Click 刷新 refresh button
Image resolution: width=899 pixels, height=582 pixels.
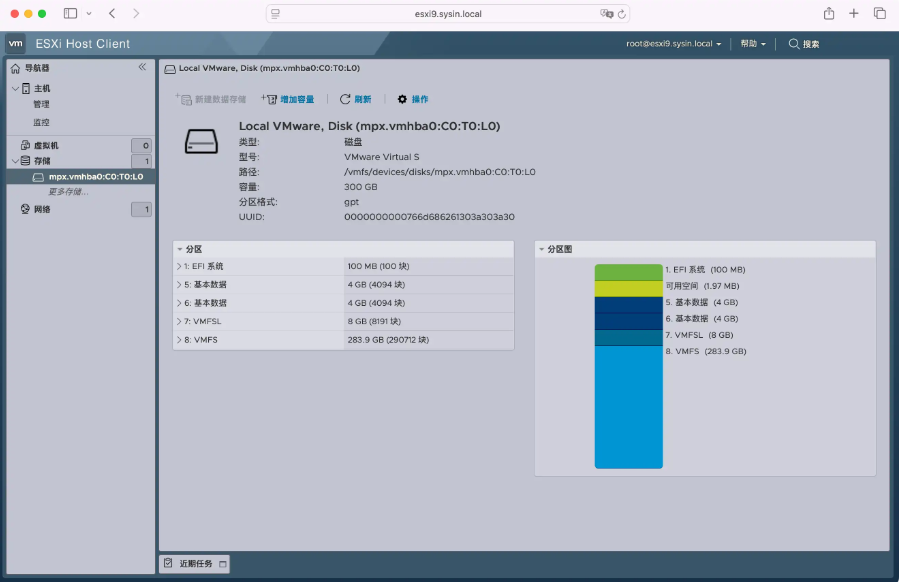point(355,99)
